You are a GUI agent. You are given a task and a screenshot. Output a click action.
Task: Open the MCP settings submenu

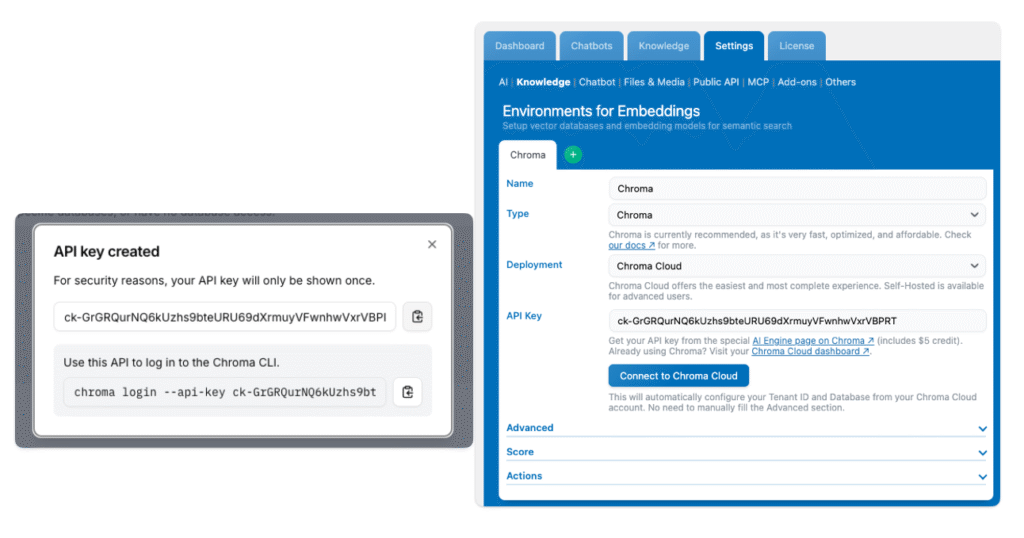(758, 82)
